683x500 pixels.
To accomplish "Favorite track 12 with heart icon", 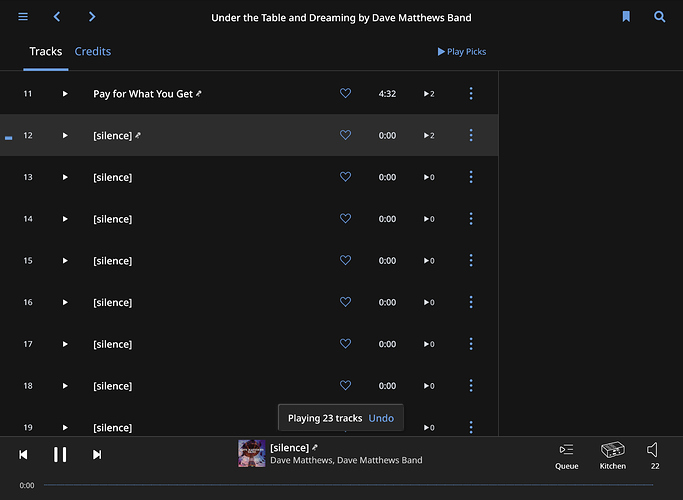I will coord(345,135).
